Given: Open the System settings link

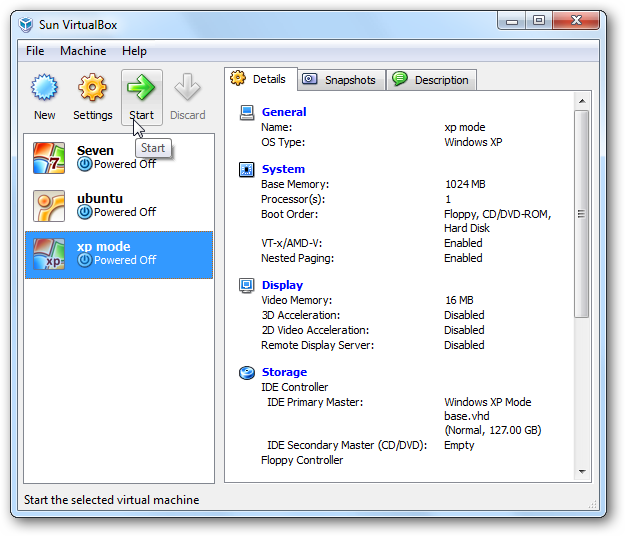Looking at the screenshot, I should [283, 169].
